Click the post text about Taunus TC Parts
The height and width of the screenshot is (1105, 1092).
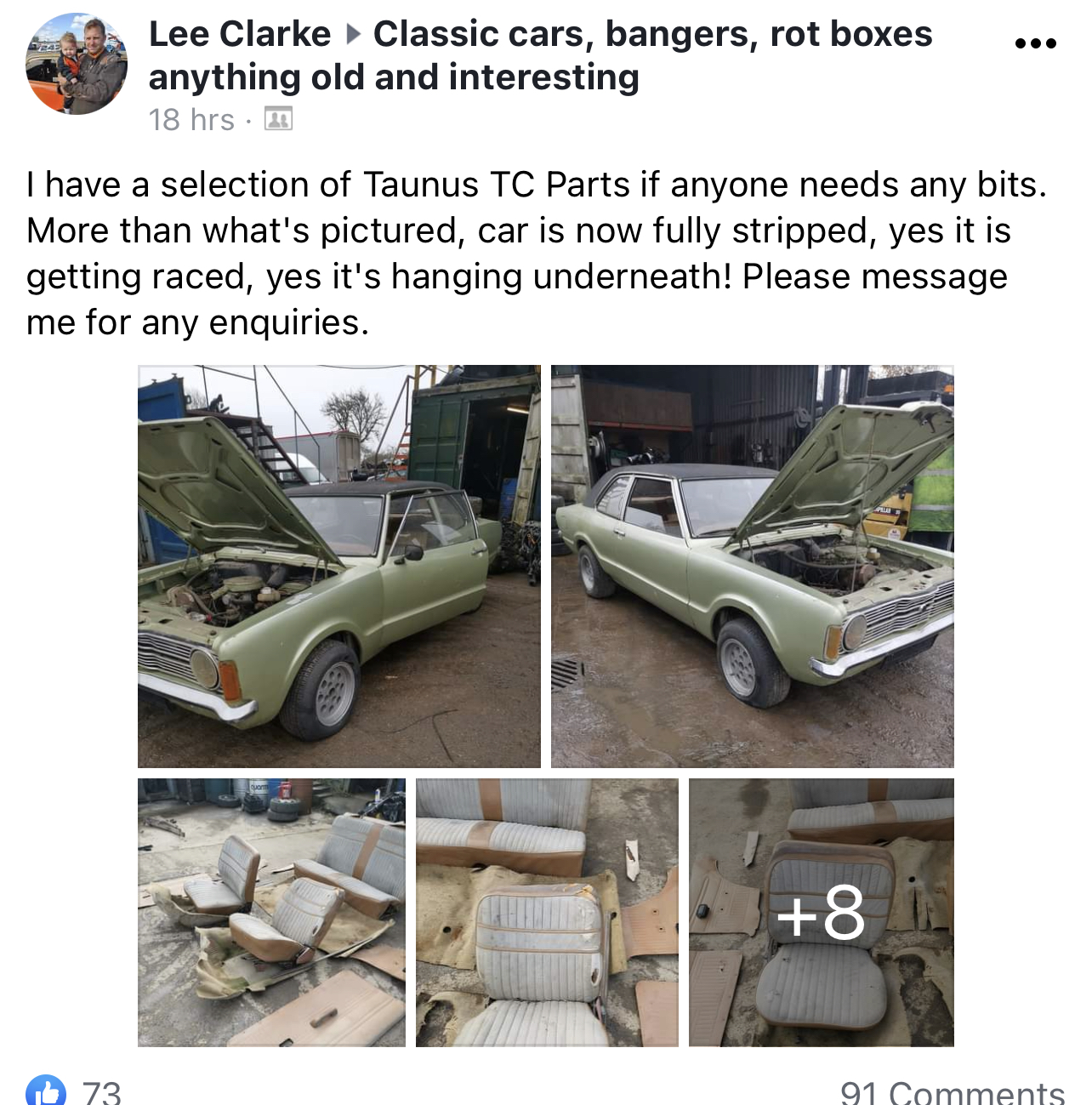point(537,253)
